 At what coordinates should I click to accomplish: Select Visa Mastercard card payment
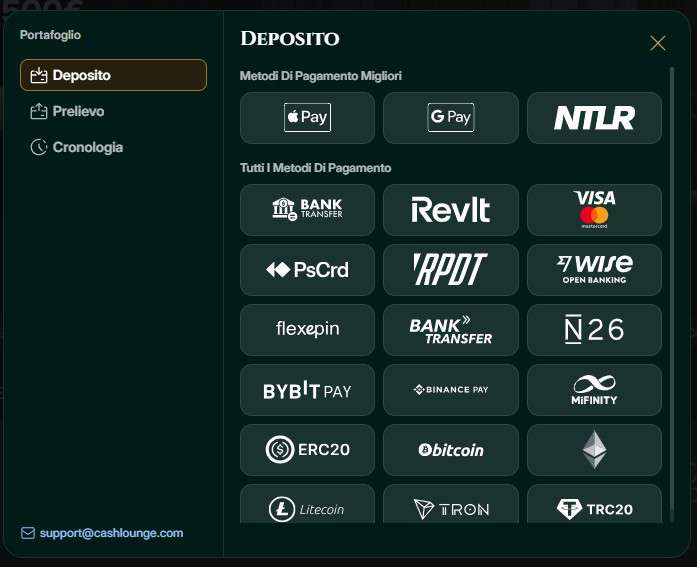594,210
